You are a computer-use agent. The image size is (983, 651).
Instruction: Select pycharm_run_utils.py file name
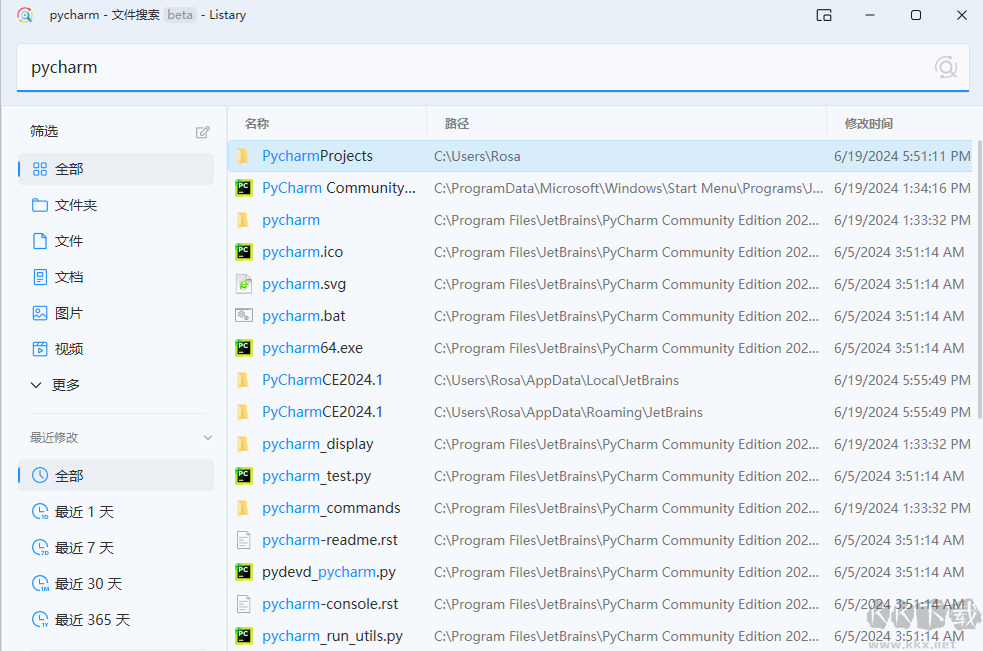[x=332, y=635]
